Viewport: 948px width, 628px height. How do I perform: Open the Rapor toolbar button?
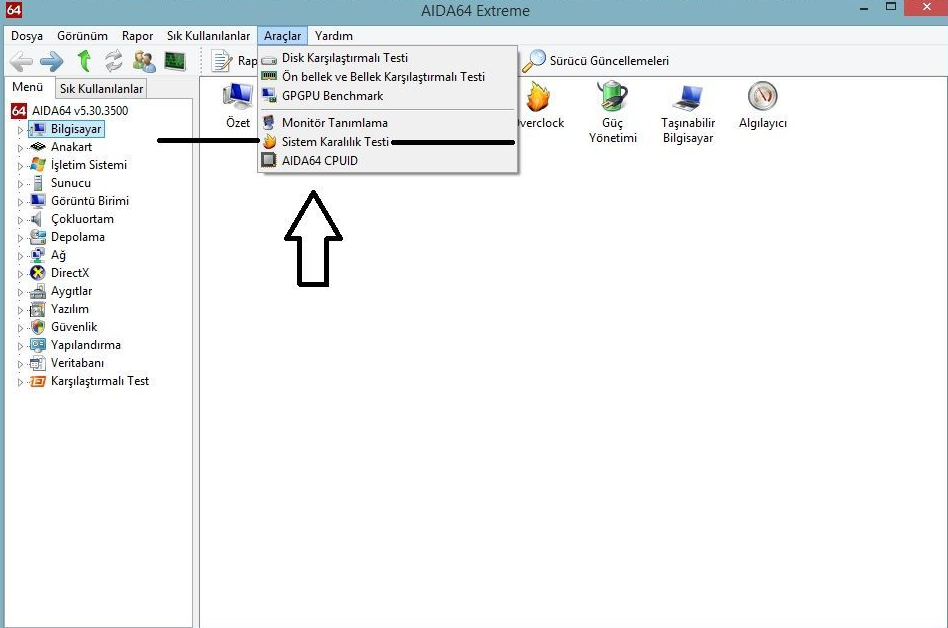click(x=235, y=61)
